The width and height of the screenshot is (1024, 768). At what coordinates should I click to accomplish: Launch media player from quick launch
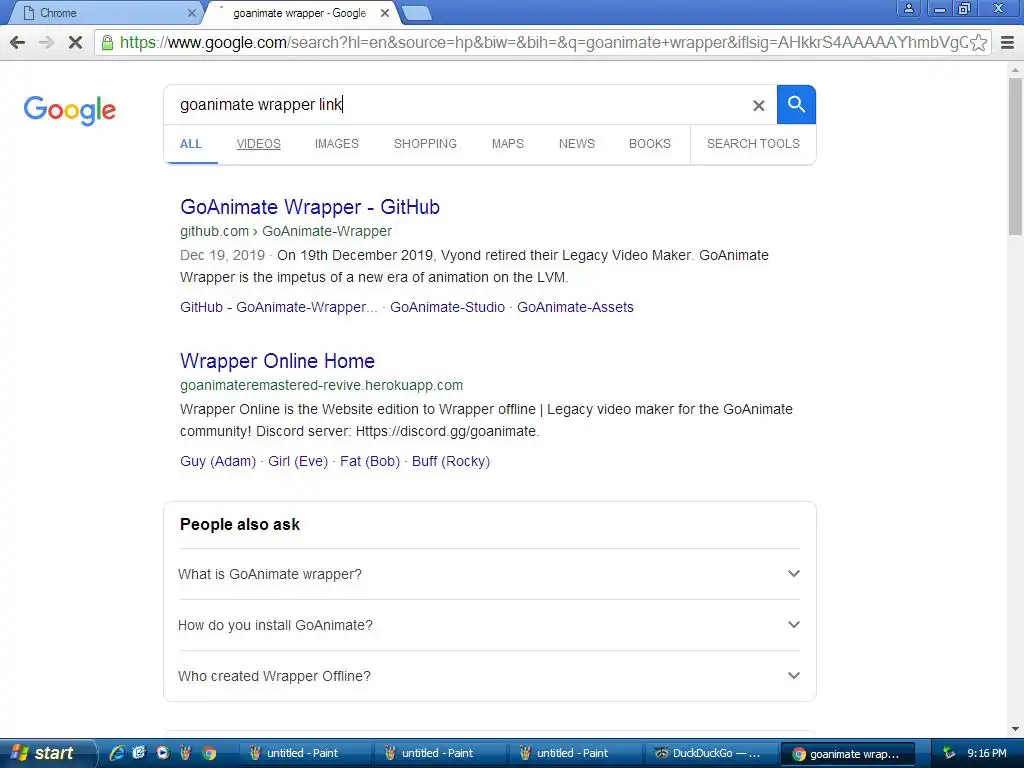[163, 753]
